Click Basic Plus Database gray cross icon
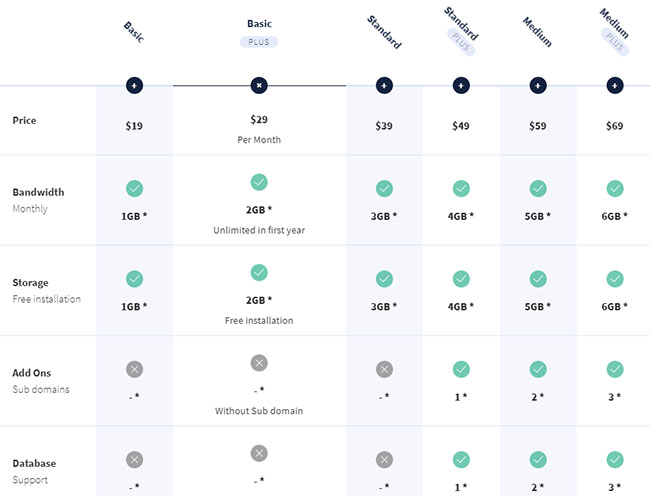Screen dimensions: 650x496 (x=259, y=453)
